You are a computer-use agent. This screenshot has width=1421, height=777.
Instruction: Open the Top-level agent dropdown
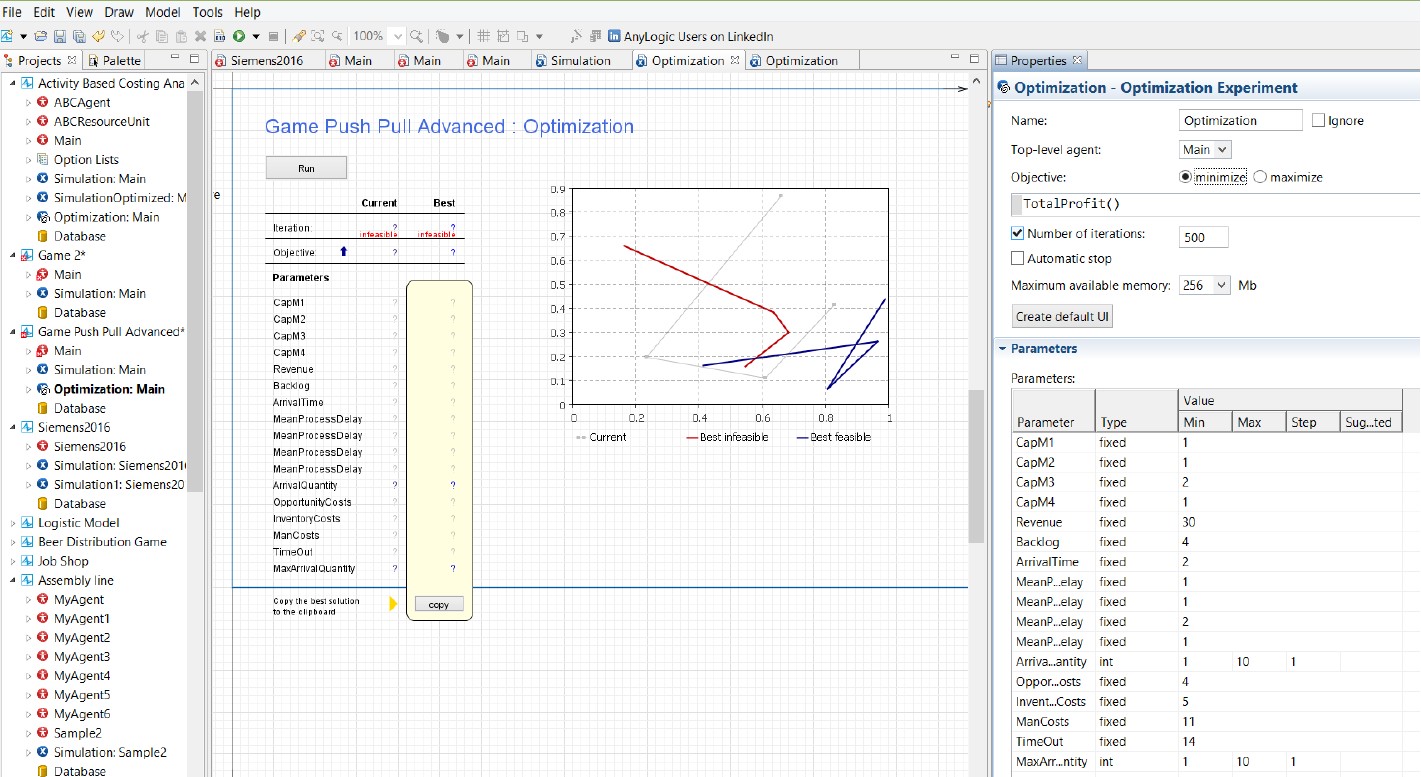click(1205, 150)
